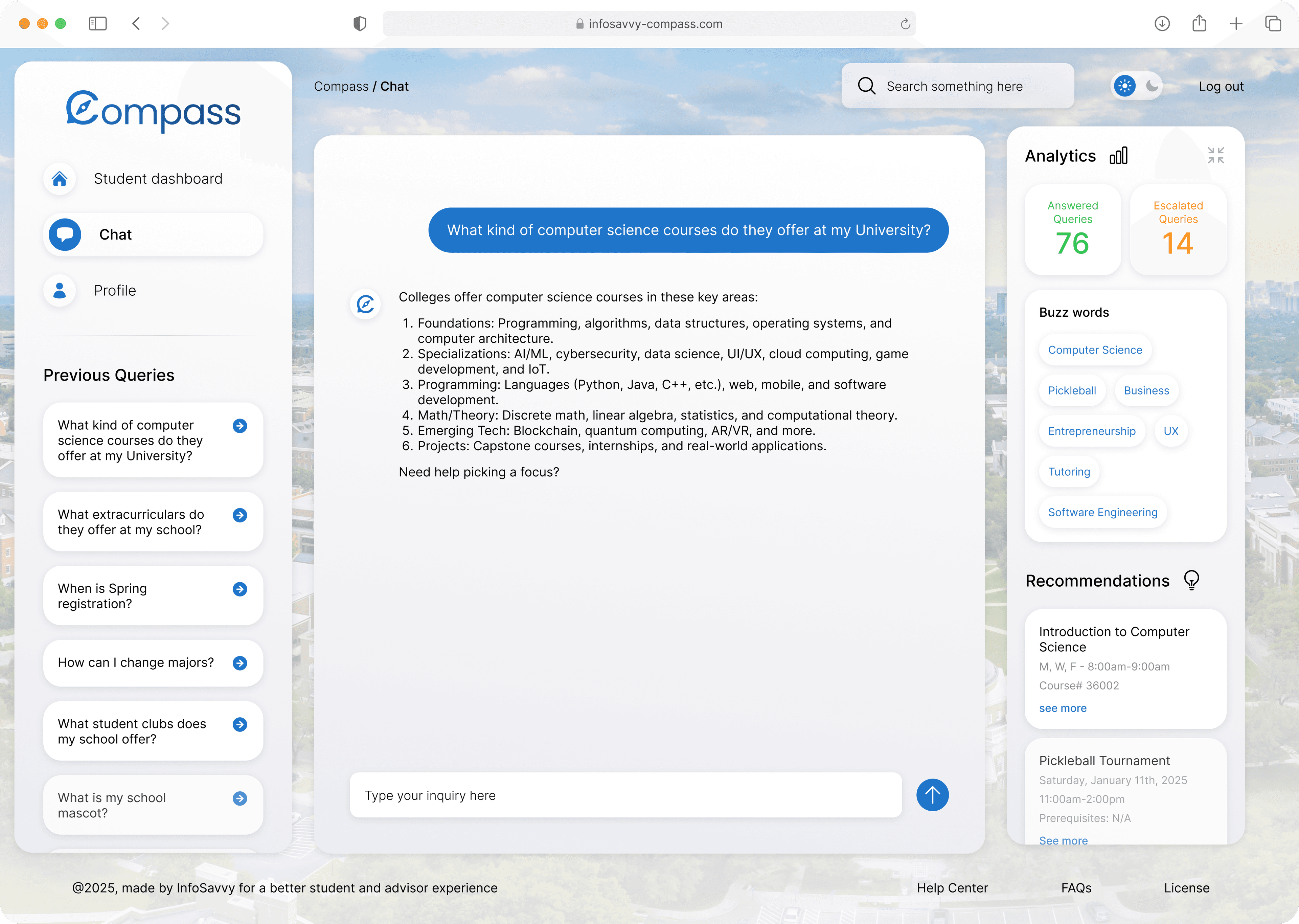
Task: Click the Profile person icon
Action: (x=60, y=291)
